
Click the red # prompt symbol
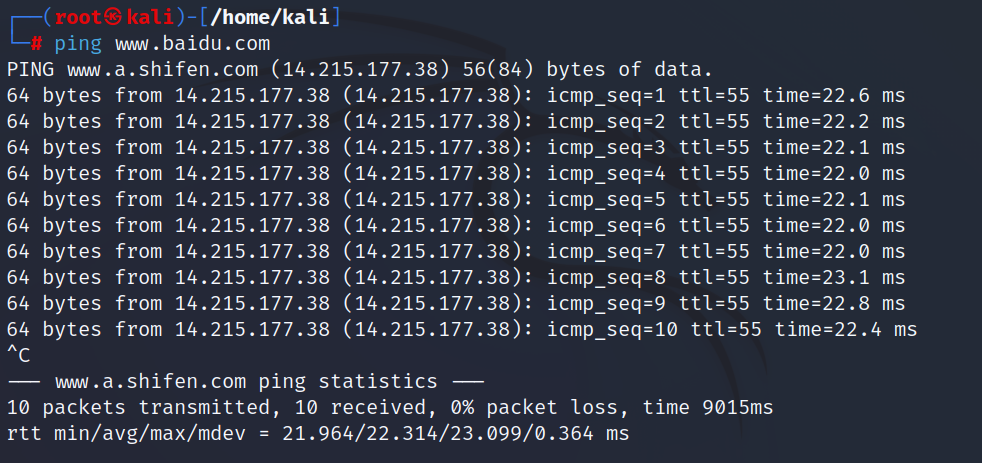pos(36,43)
